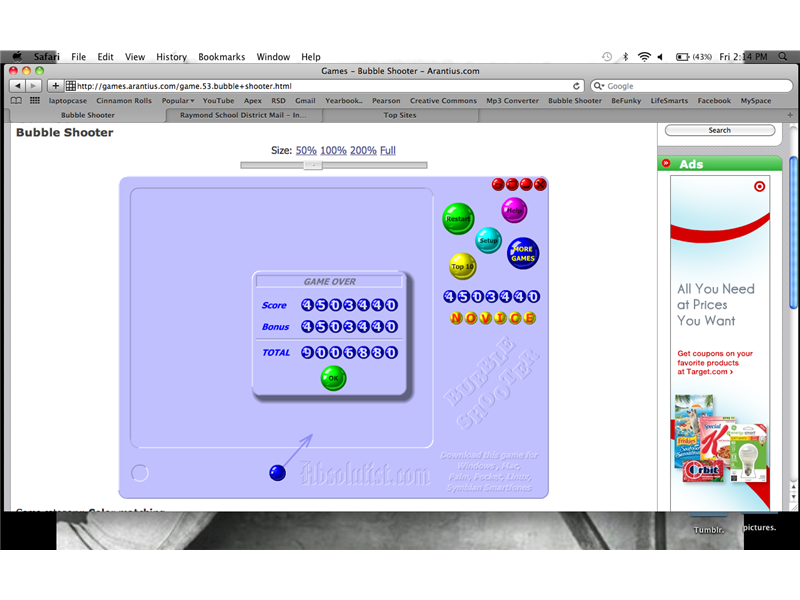Open the Window menu
Image resolution: width=800 pixels, height=600 pixels.
click(x=273, y=57)
